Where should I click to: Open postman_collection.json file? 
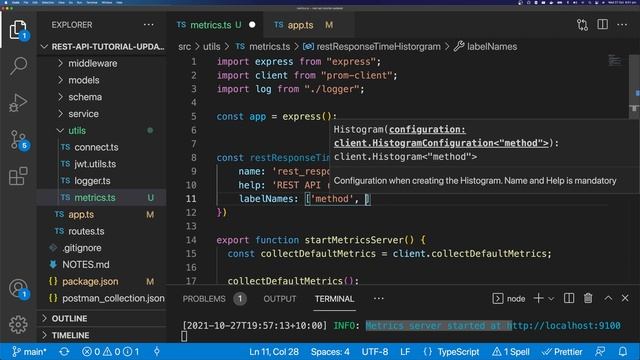[113, 298]
